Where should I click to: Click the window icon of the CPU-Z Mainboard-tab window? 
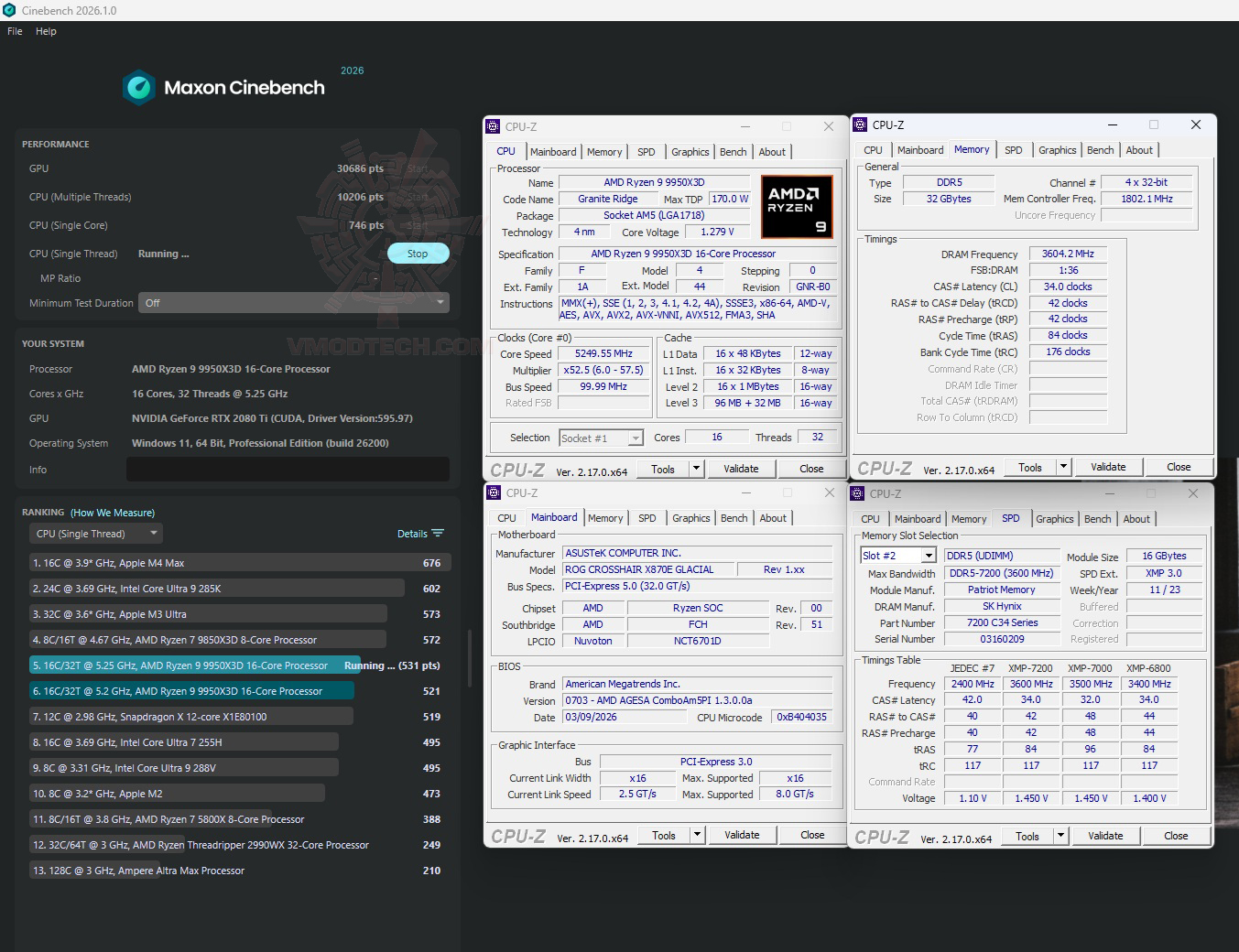pos(495,492)
